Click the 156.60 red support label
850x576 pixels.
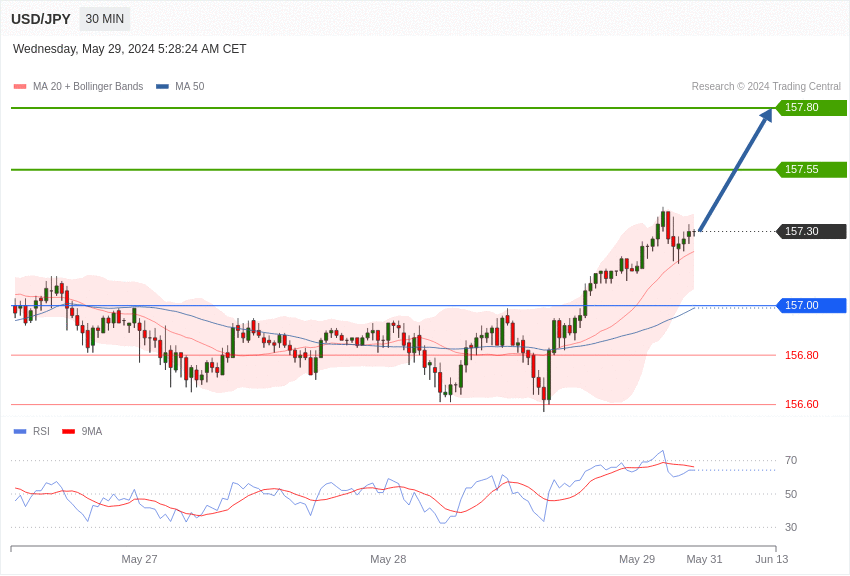tap(802, 404)
